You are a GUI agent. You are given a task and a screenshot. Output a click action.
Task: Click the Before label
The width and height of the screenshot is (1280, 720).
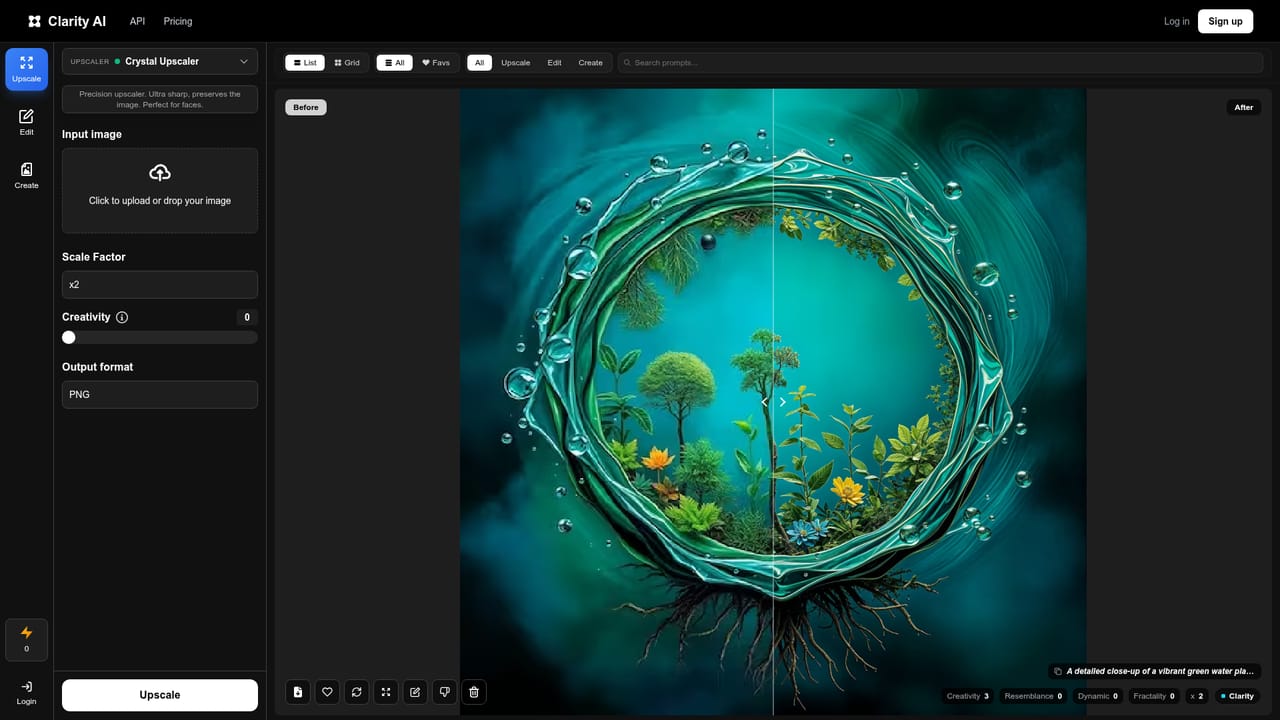point(306,107)
